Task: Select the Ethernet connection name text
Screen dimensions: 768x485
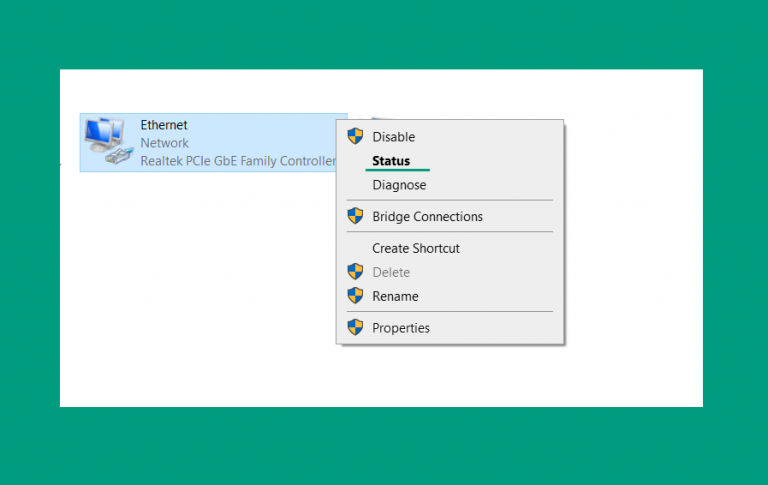Action: click(x=164, y=125)
